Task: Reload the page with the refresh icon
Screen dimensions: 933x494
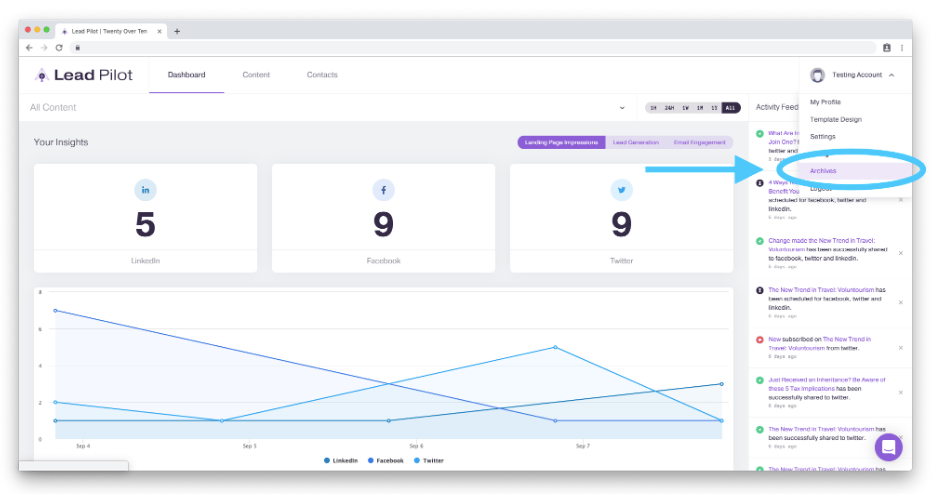Action: tap(59, 48)
